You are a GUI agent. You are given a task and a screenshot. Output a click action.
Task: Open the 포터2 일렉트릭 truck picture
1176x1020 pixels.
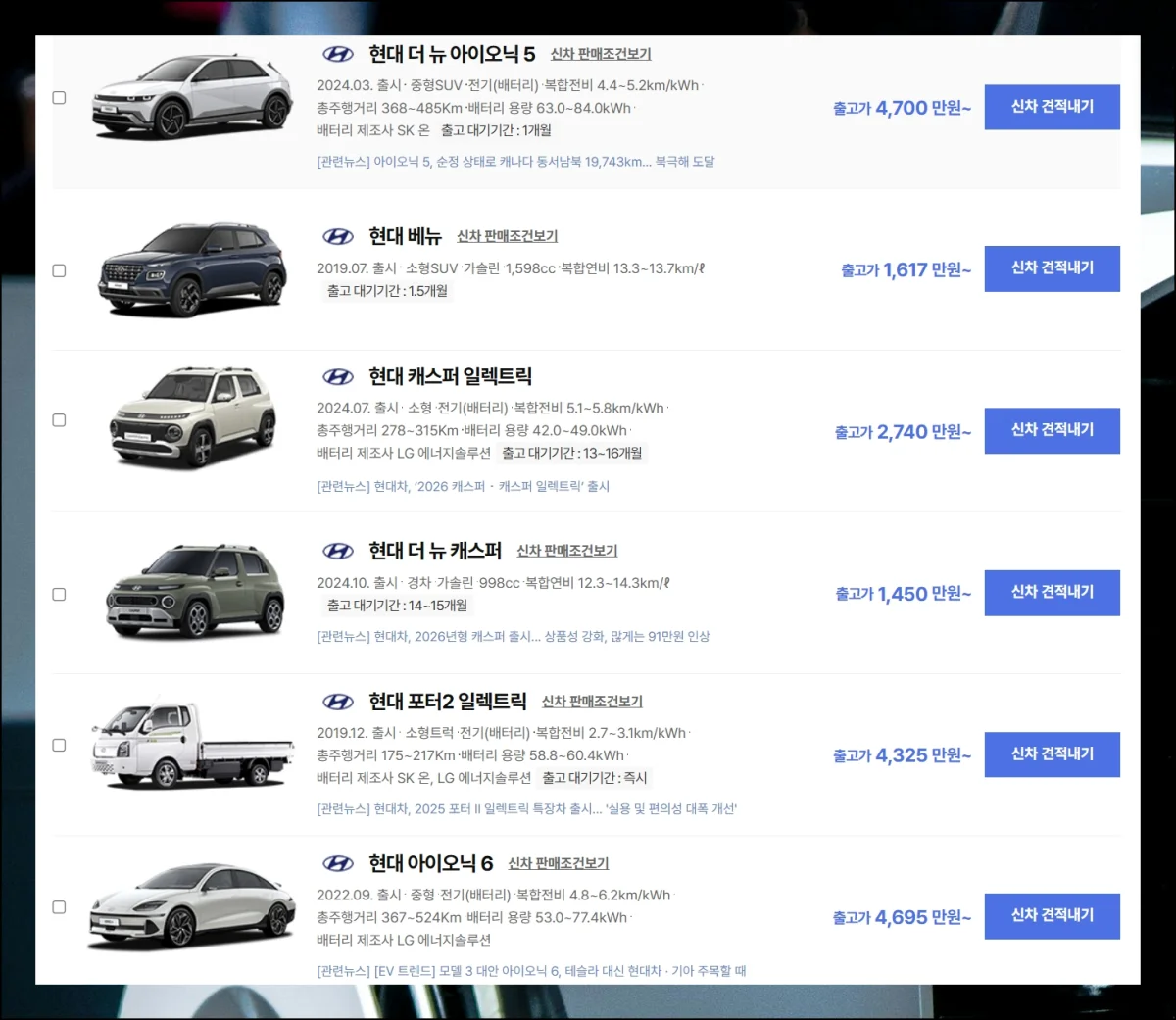[x=192, y=745]
